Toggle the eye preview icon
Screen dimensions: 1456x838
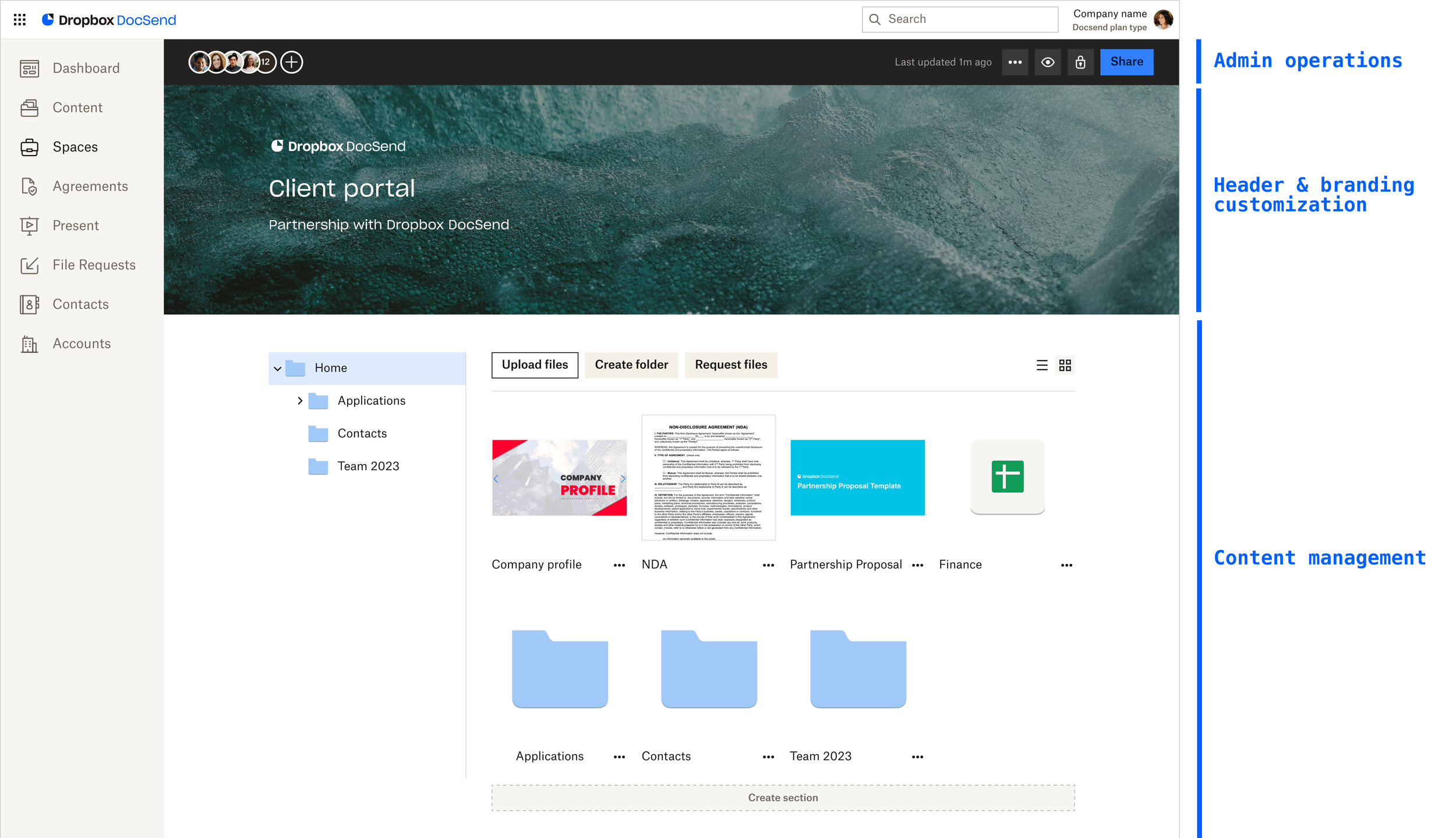click(1047, 62)
